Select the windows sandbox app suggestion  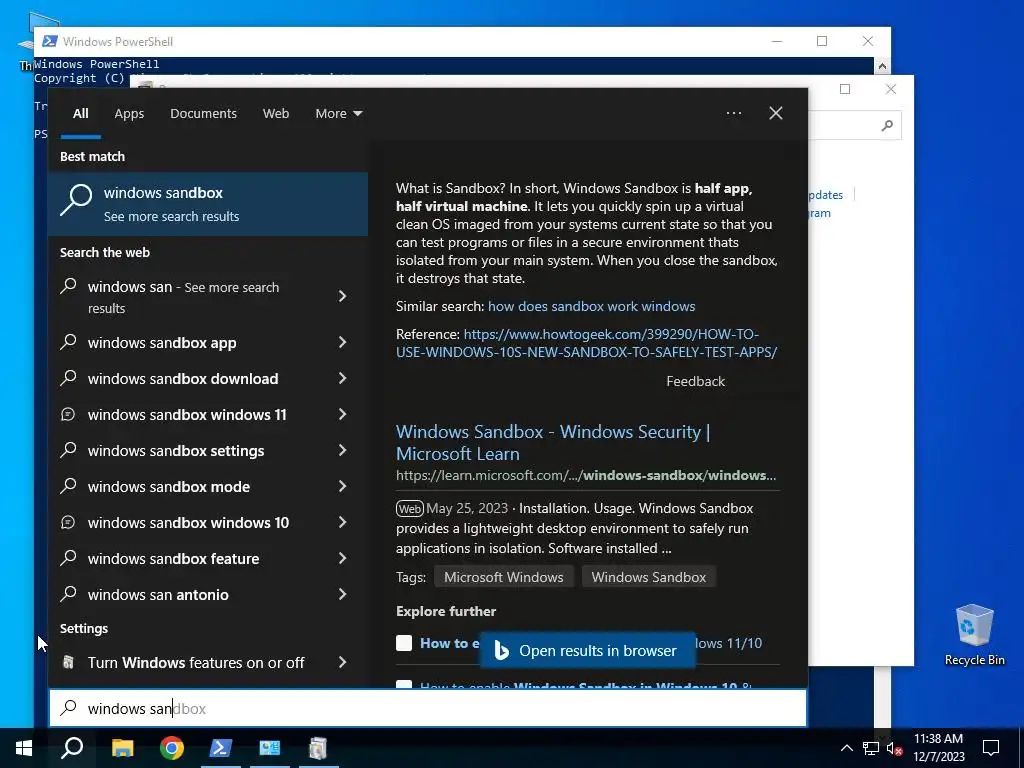tap(162, 343)
